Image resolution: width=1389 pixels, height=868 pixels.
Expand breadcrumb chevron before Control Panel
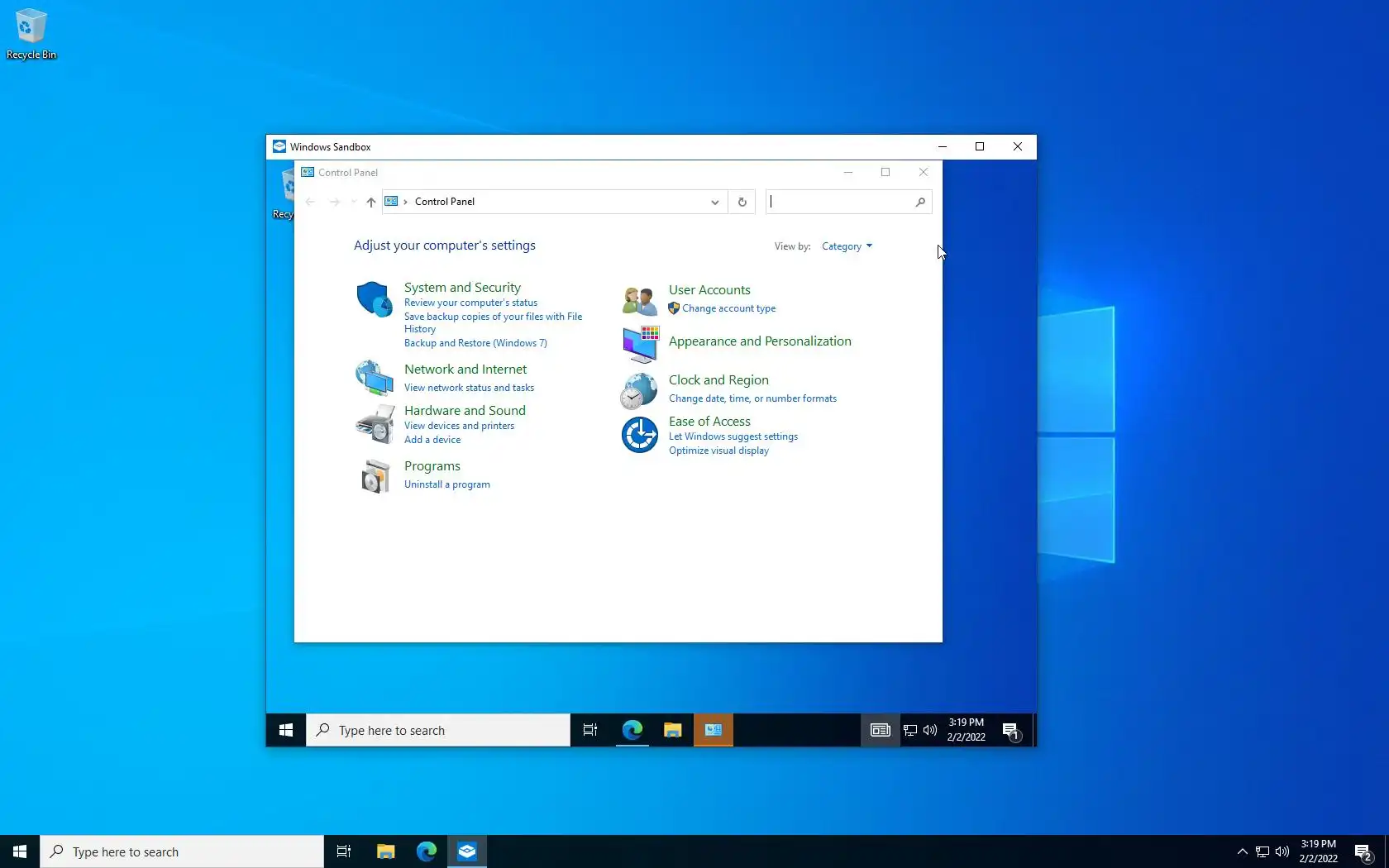(405, 202)
